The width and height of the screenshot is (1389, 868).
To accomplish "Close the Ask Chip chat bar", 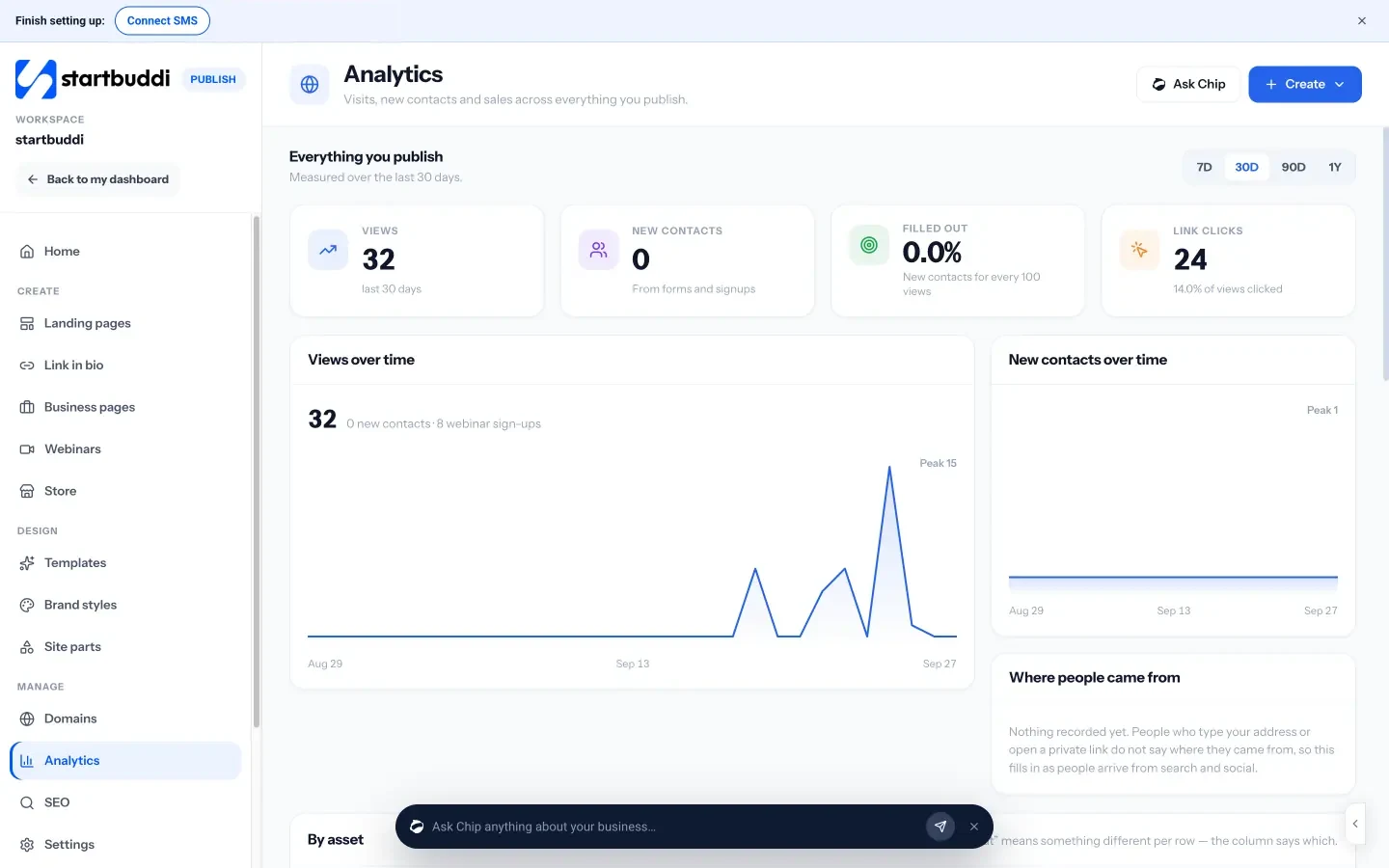I will pos(974,827).
